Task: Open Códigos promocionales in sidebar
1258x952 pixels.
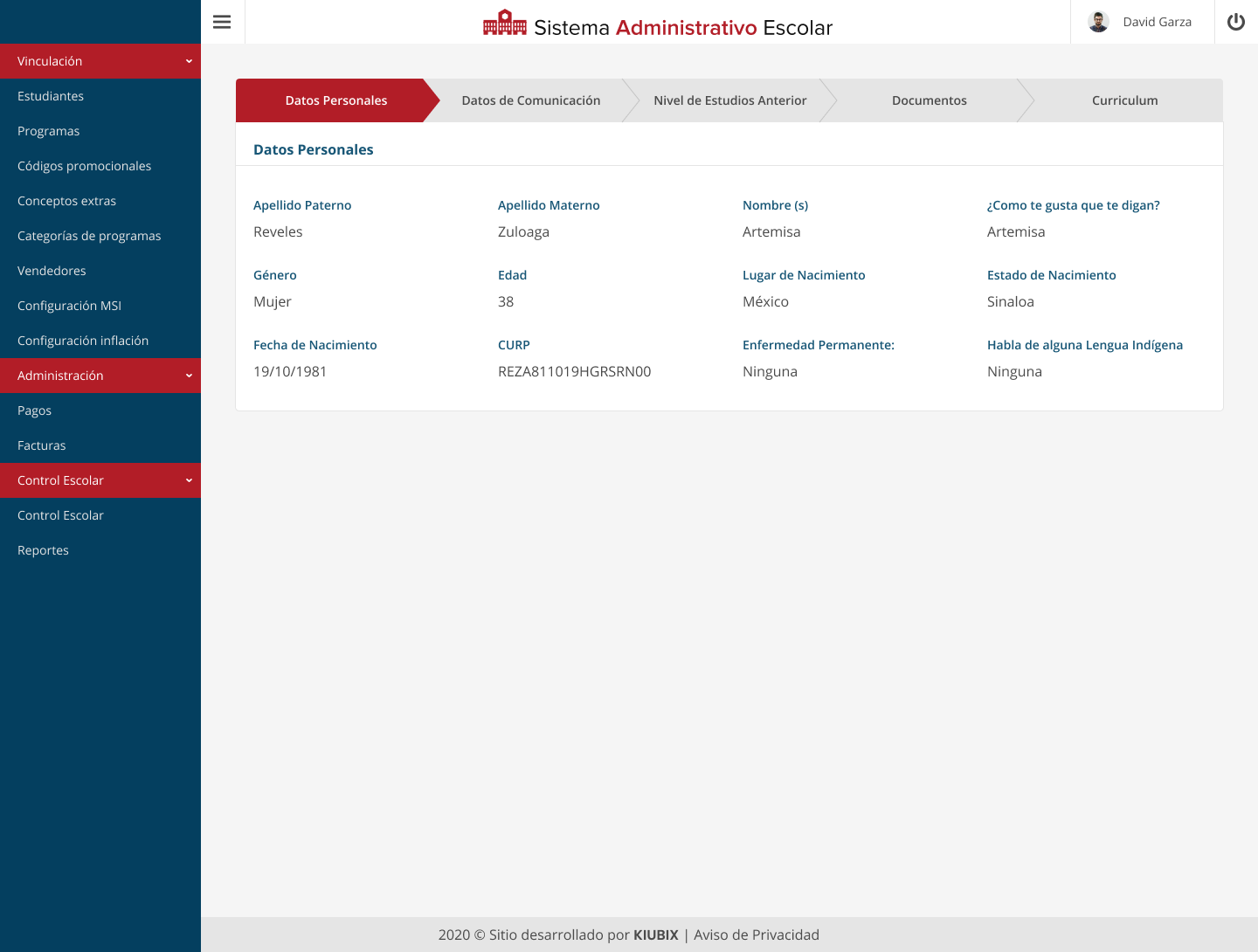Action: (84, 166)
